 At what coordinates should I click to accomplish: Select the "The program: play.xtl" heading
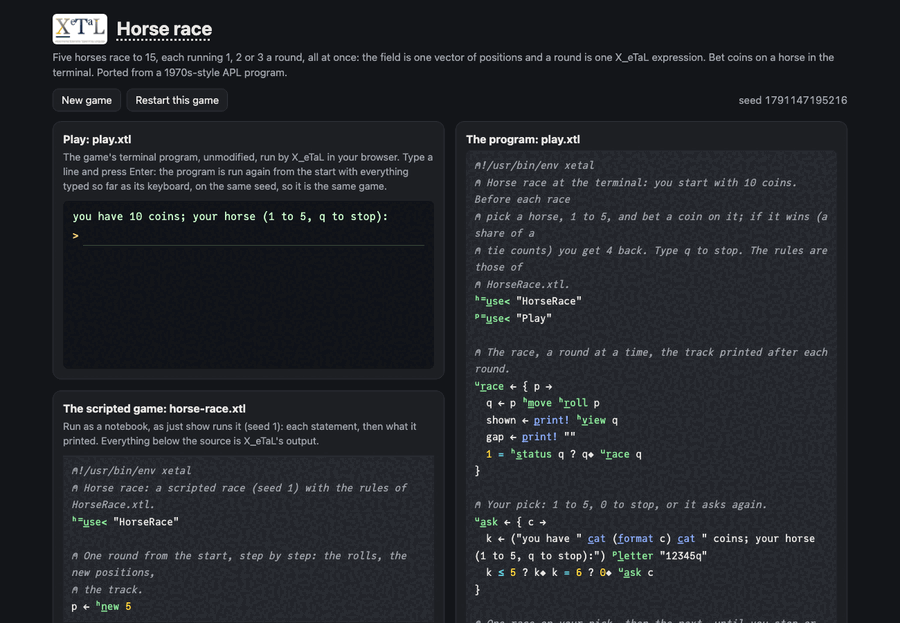523,140
